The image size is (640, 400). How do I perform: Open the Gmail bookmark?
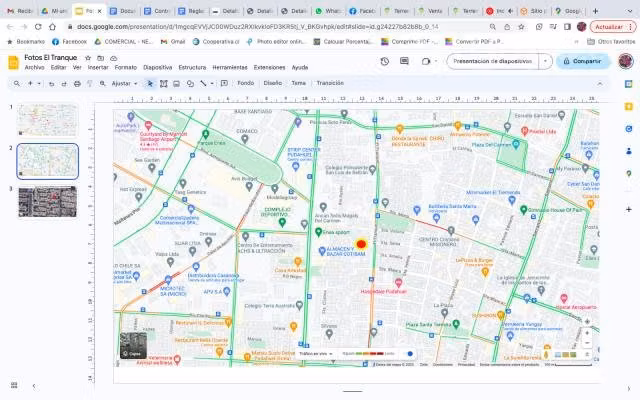click(x=173, y=42)
